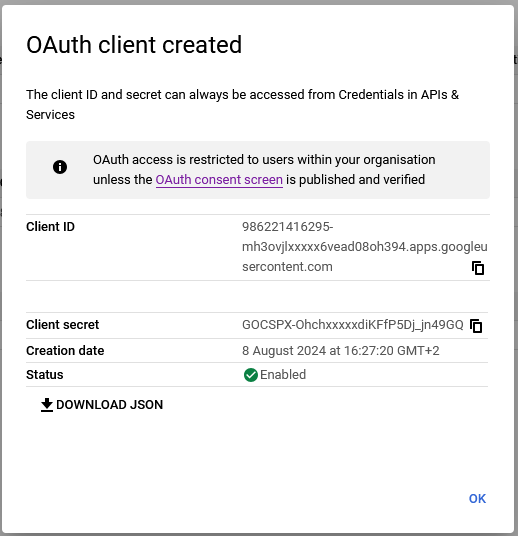Copy the Client secret to clipboard
Viewport: 518px width, 536px height.
[476, 326]
